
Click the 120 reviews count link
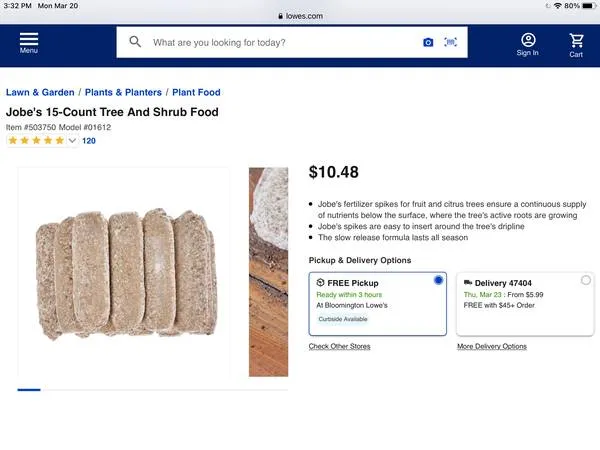pos(89,141)
